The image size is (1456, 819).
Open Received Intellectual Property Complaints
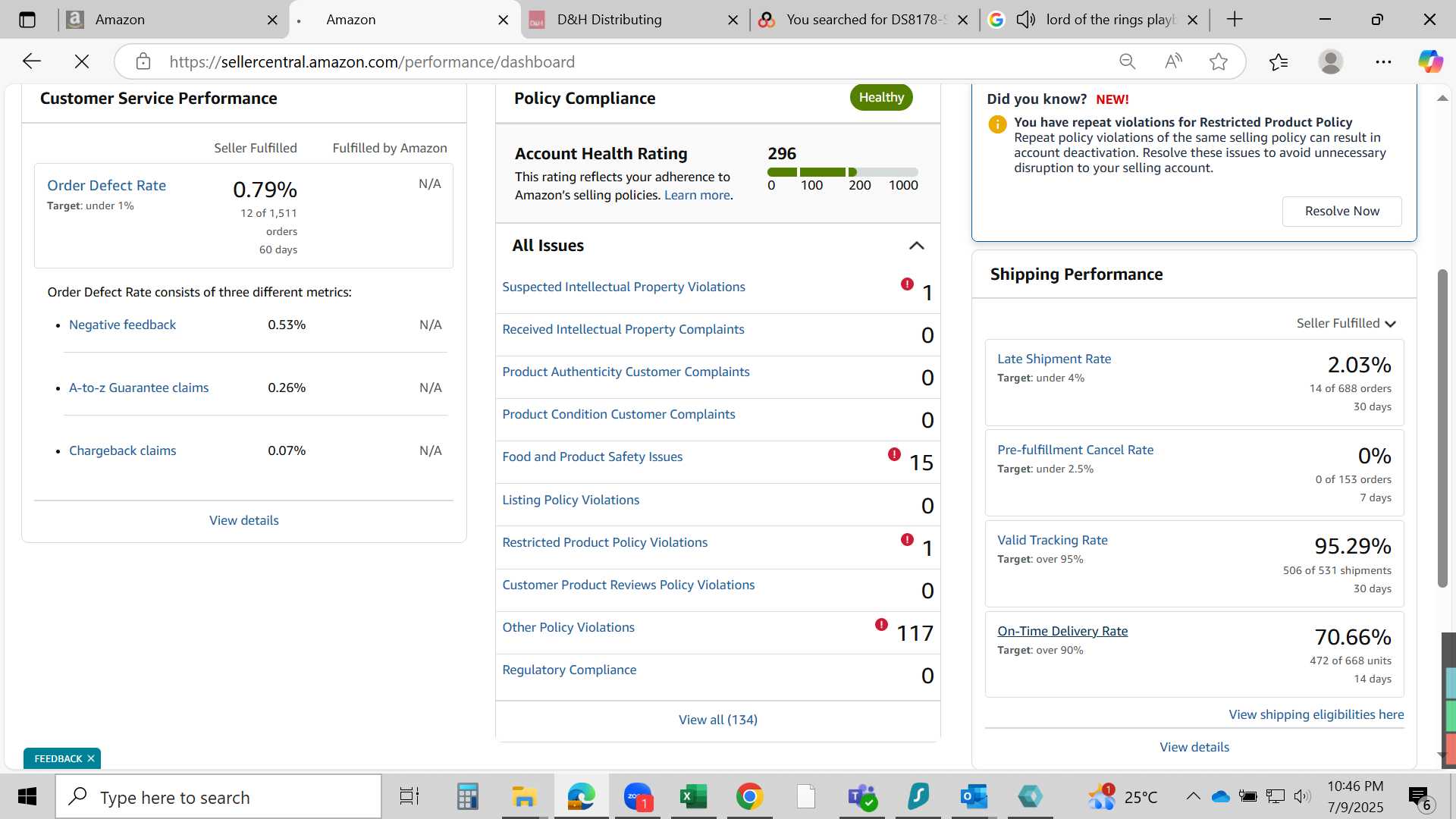click(623, 329)
